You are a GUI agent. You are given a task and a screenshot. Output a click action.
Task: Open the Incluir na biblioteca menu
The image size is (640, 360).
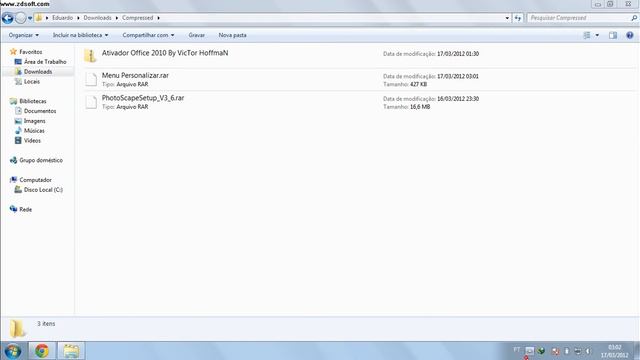[80, 35]
